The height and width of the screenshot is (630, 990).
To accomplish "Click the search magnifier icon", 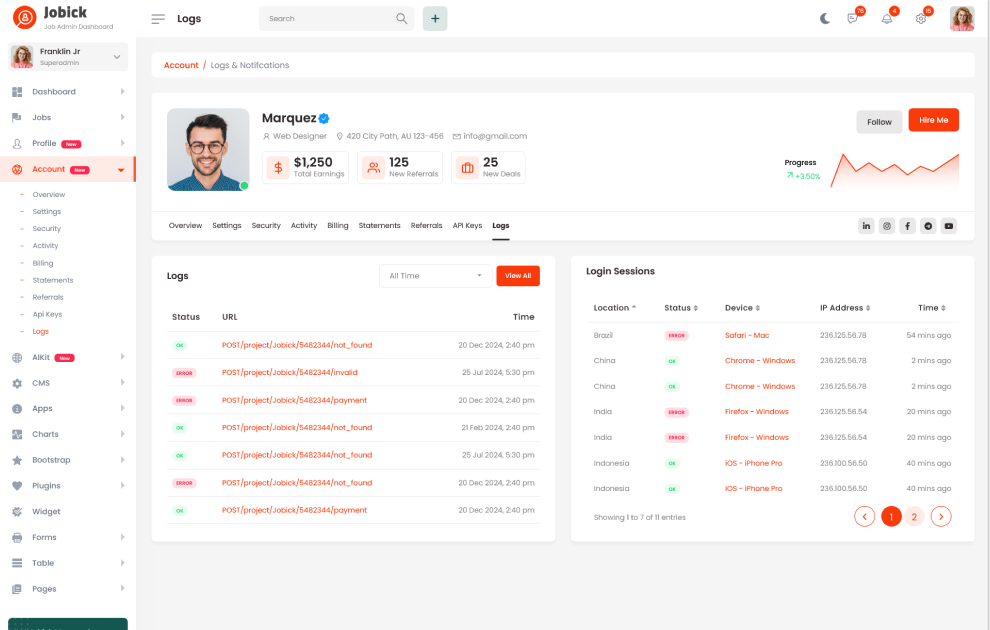I will coord(402,19).
